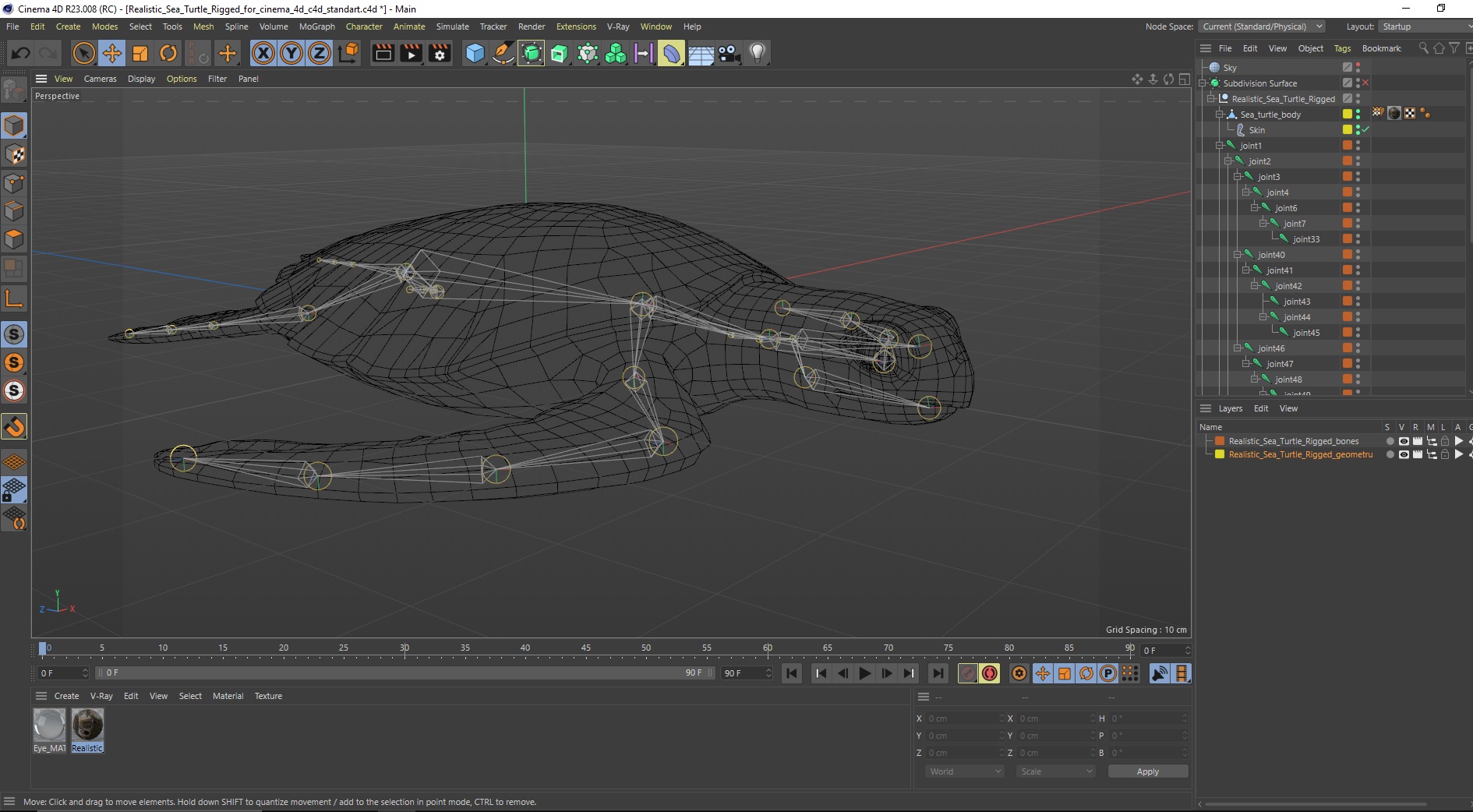Open the Character menu
Viewport: 1473px width, 812px height.
(x=364, y=26)
